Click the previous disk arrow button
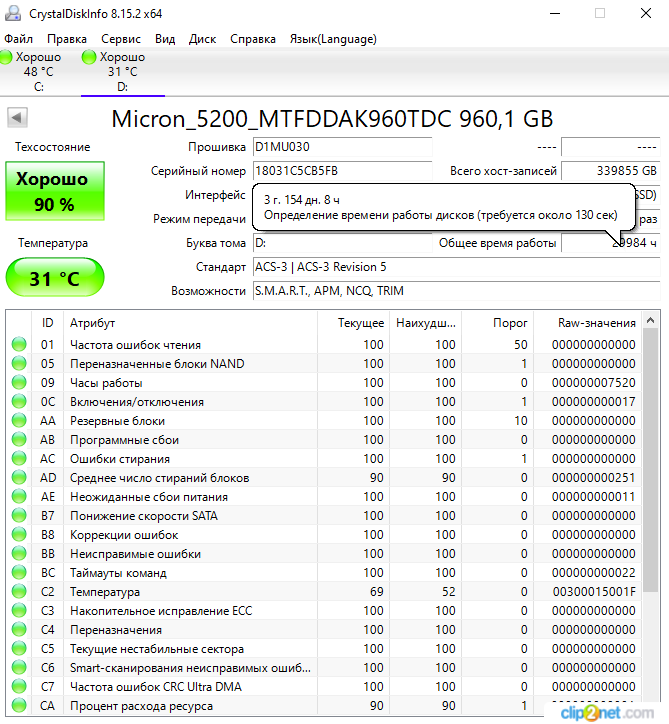The height and width of the screenshot is (724, 669). [17, 118]
